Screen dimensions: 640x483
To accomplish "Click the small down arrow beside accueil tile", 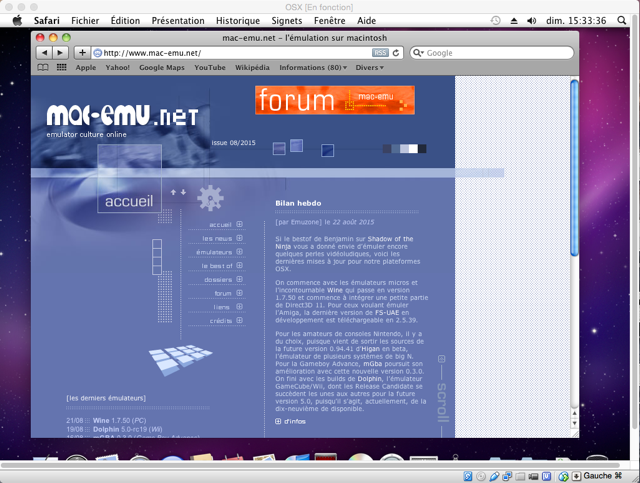I will point(183,192).
